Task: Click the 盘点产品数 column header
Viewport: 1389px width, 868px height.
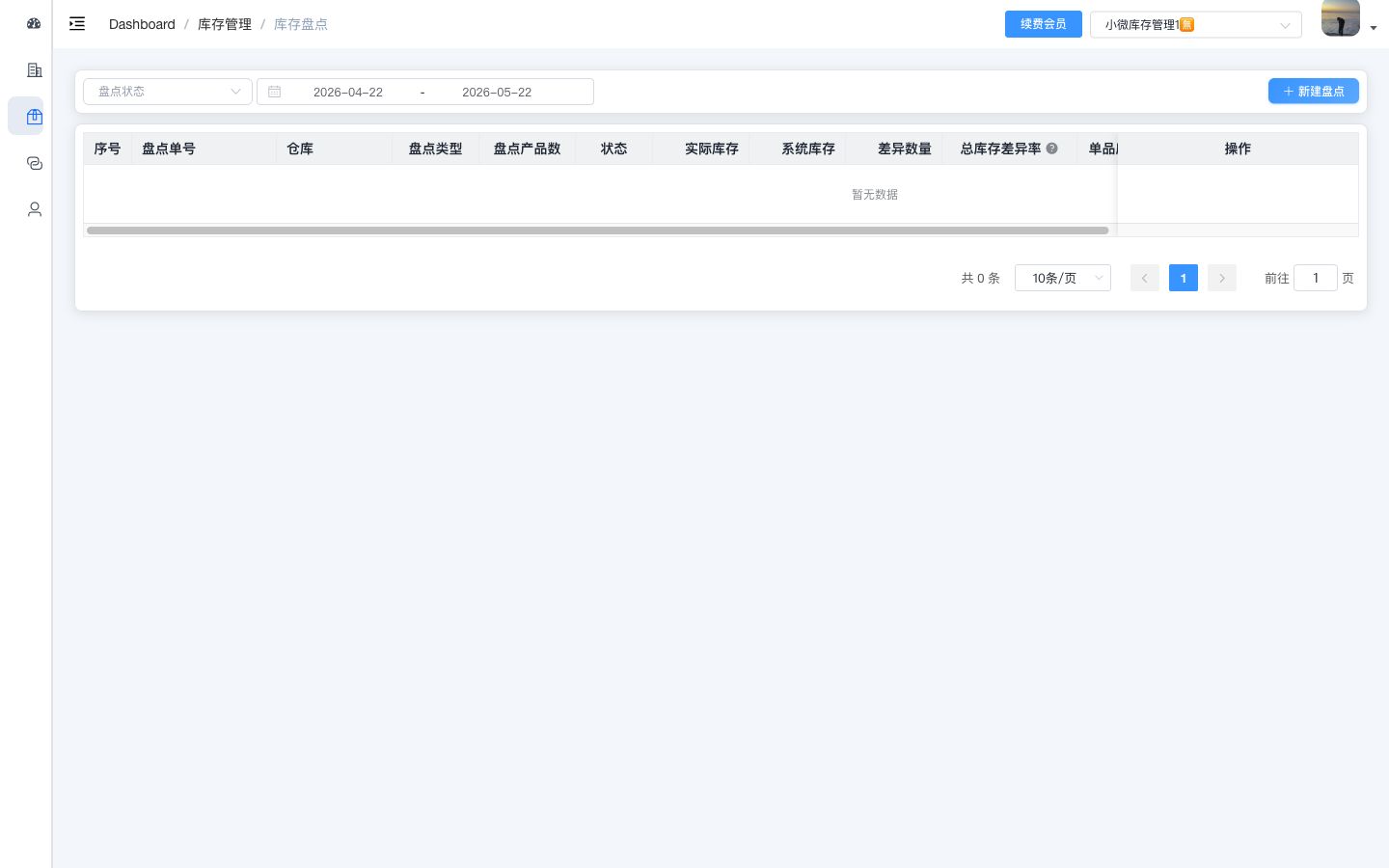Action: coord(527,149)
